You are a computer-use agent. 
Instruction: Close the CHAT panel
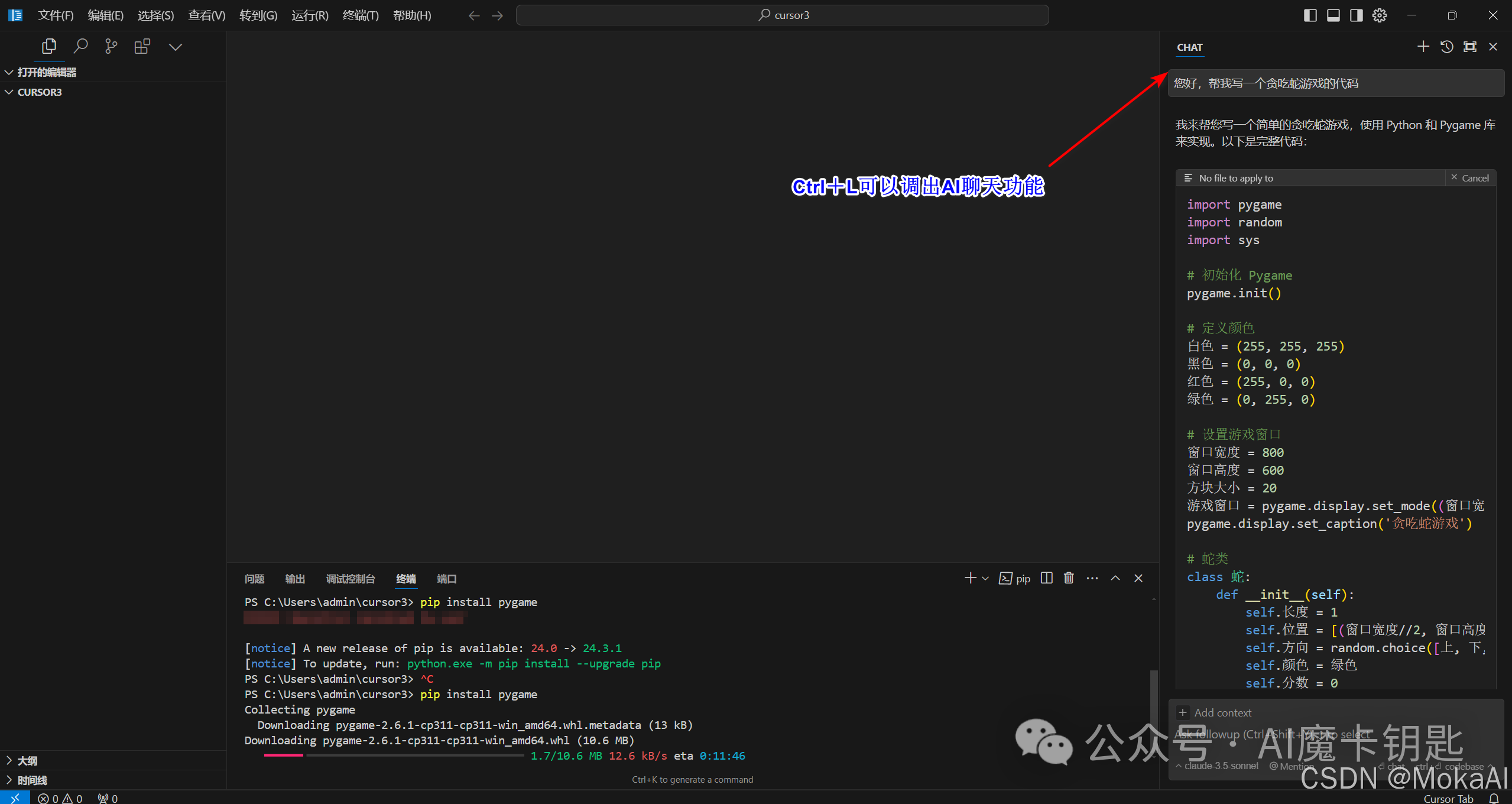[x=1493, y=47]
